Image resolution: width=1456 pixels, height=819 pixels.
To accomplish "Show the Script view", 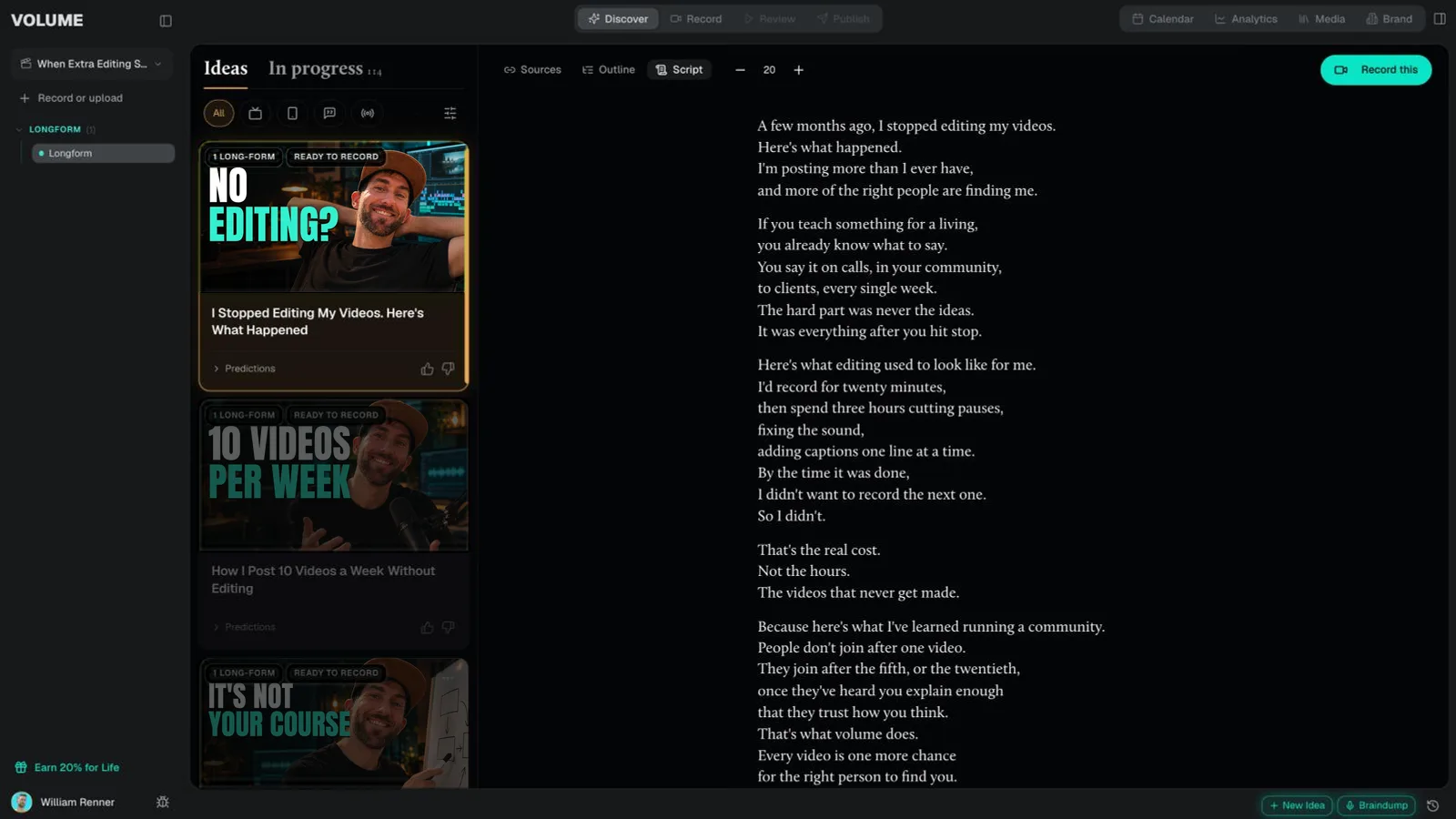I will click(x=679, y=70).
